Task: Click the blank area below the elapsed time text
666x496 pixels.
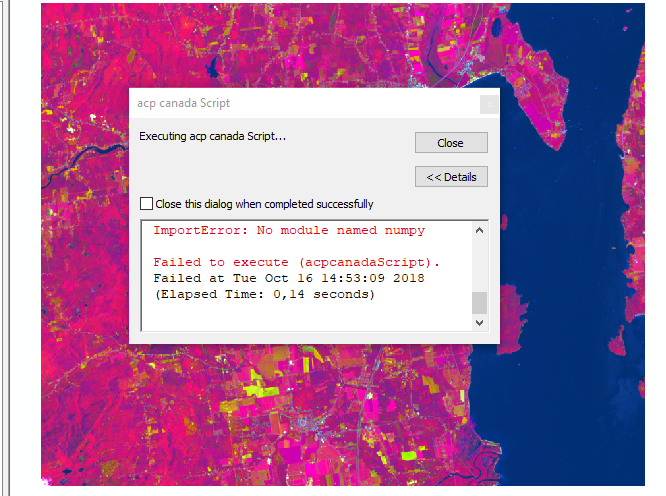Action: point(300,317)
